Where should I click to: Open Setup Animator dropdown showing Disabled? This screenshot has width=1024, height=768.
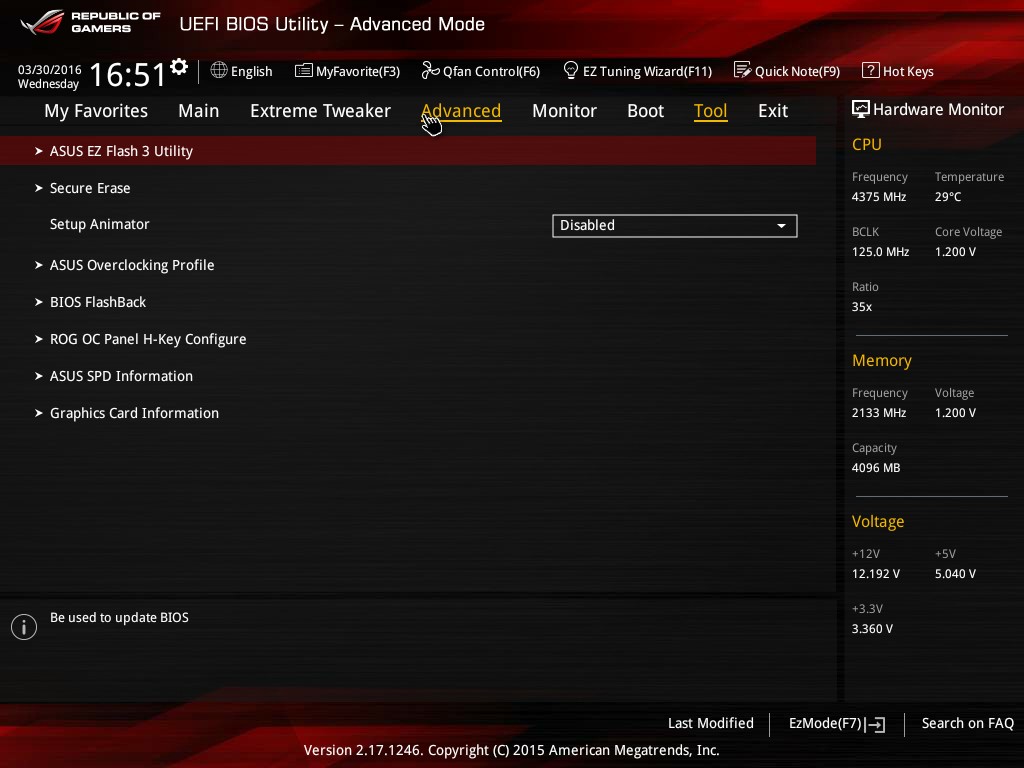point(675,226)
